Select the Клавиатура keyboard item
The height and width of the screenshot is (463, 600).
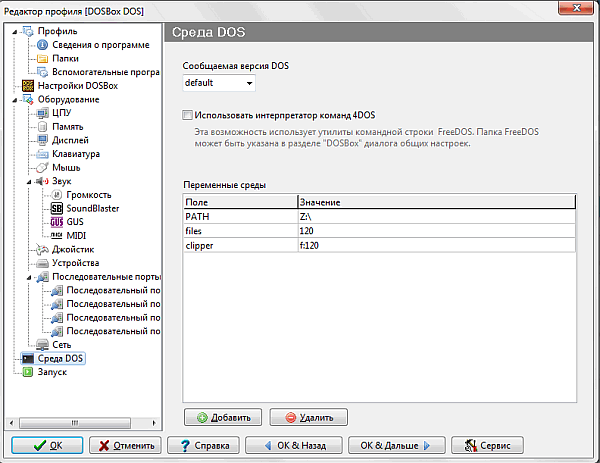coord(75,154)
